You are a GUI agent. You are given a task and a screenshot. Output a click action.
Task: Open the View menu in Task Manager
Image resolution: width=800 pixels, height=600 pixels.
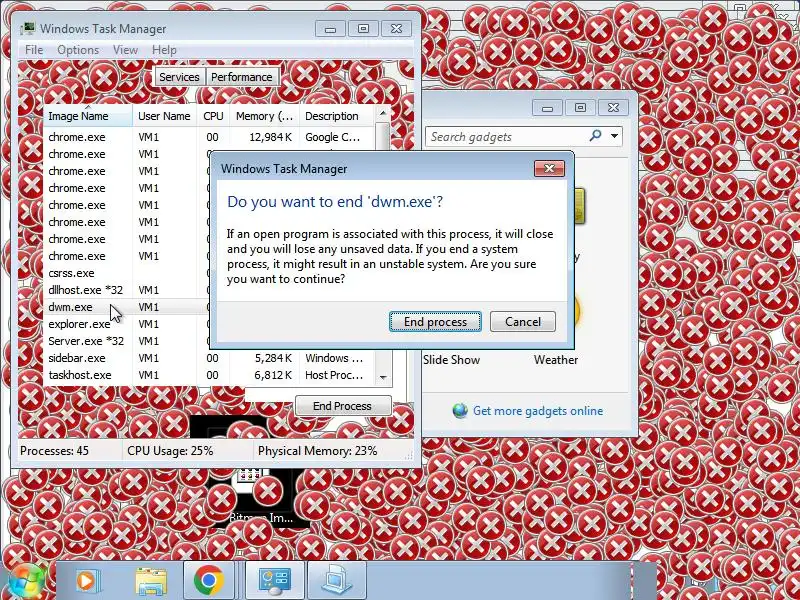(x=126, y=50)
